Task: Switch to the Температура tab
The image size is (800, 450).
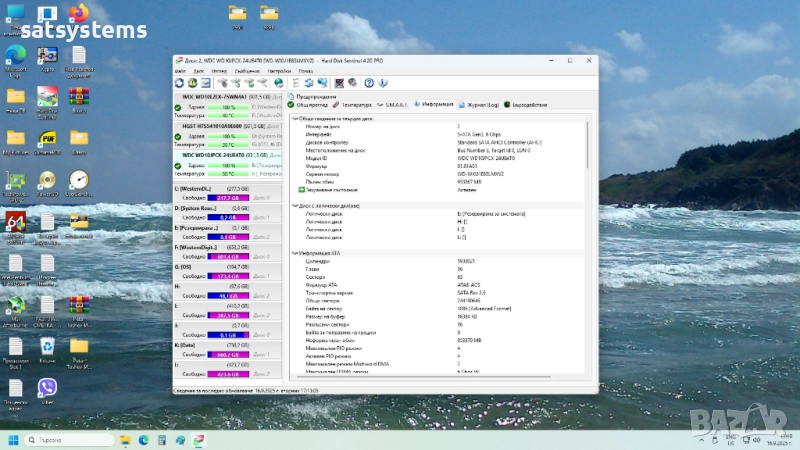Action: click(x=352, y=104)
